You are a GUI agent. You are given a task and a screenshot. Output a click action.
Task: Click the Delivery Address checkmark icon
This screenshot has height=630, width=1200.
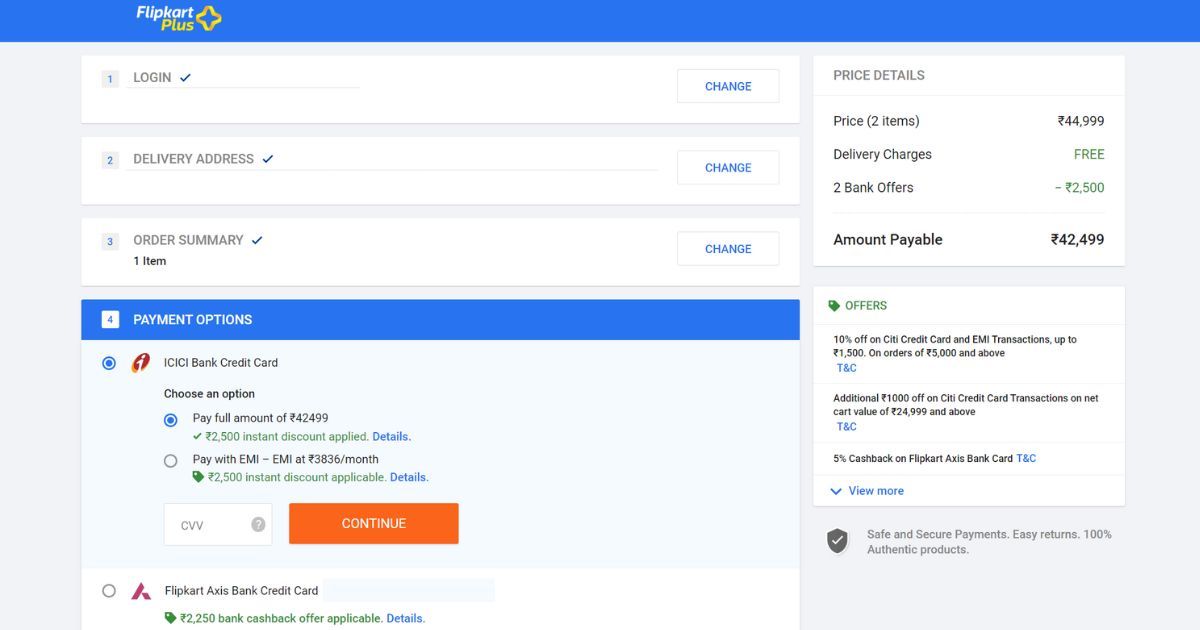(267, 159)
